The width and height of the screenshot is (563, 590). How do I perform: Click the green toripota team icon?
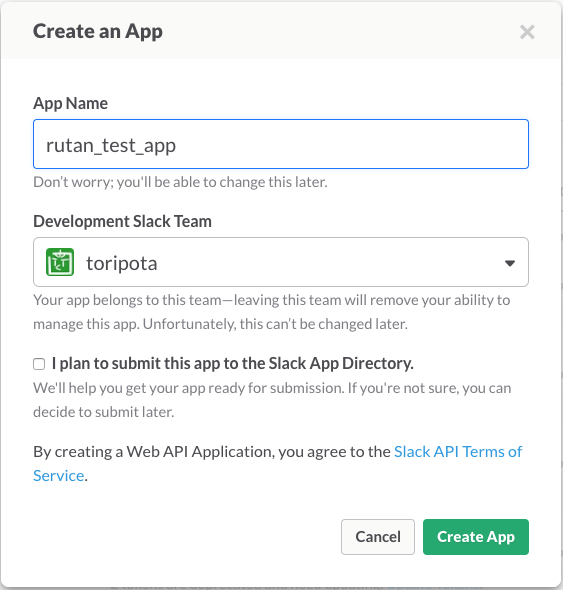click(x=60, y=262)
